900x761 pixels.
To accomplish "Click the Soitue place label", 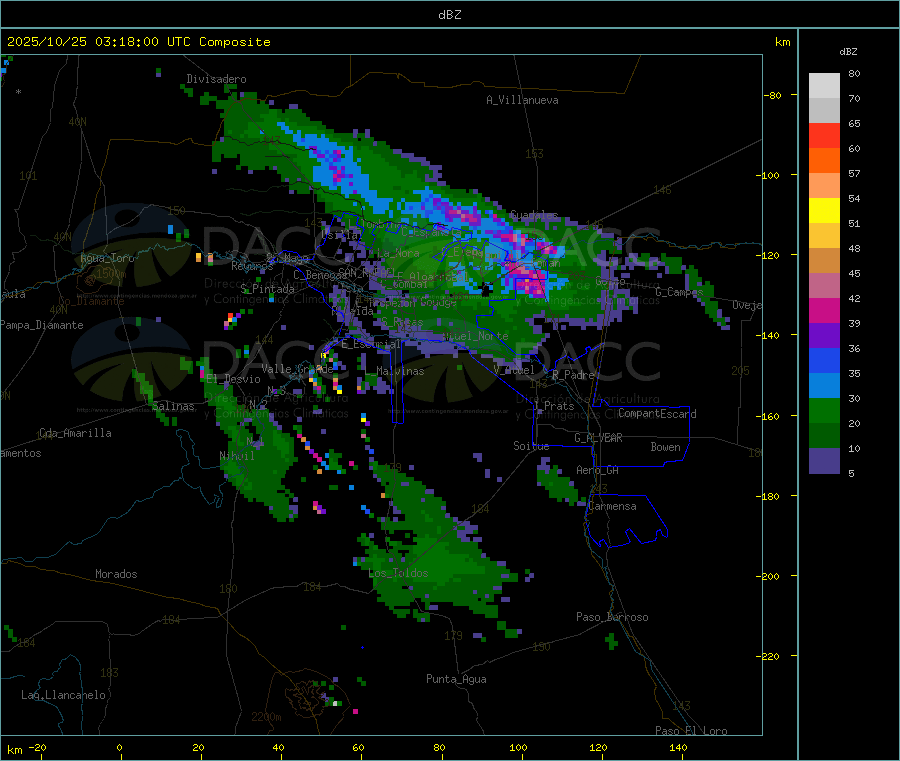I will [x=531, y=446].
